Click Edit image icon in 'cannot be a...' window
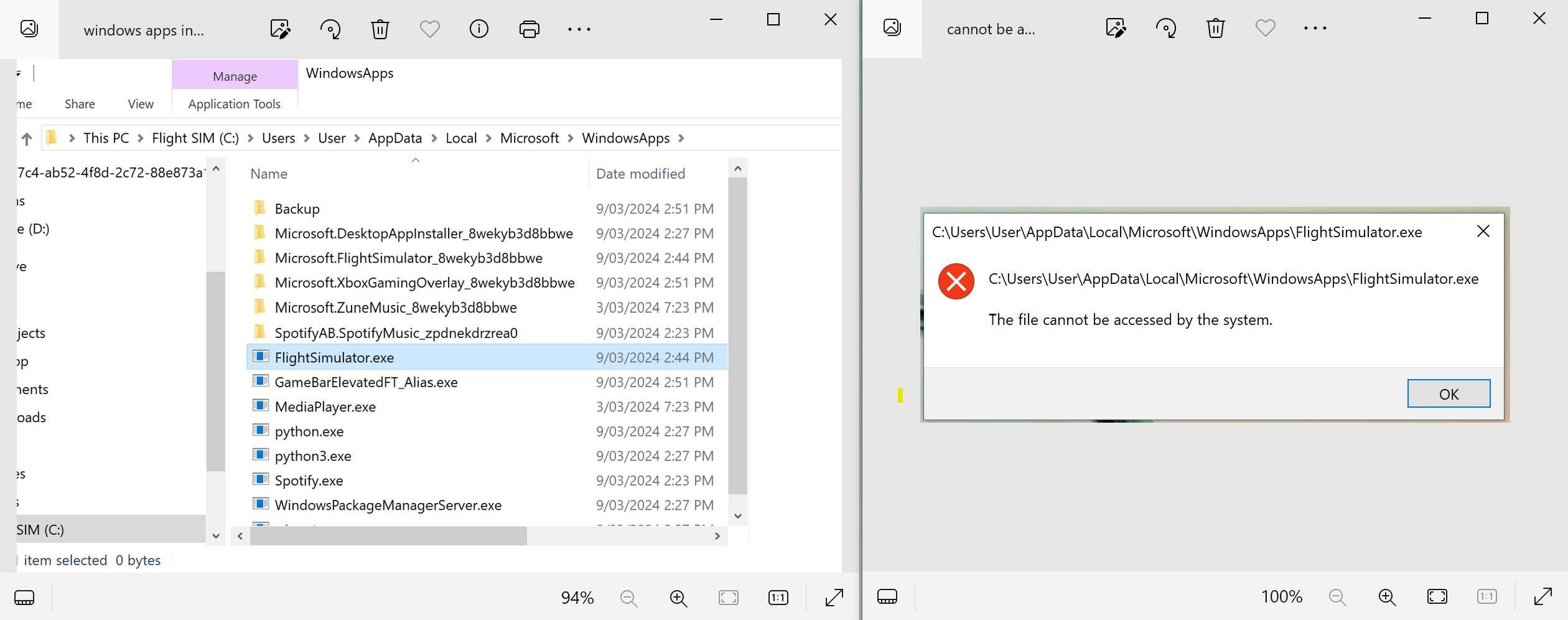This screenshot has width=1568, height=620. pos(1116,28)
